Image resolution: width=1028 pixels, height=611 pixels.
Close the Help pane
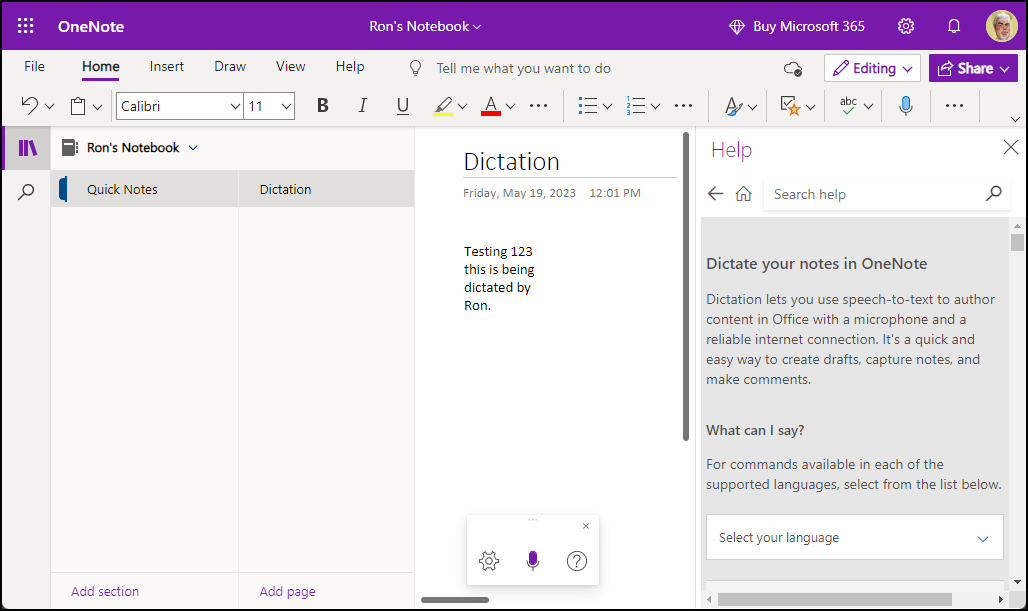point(1010,148)
